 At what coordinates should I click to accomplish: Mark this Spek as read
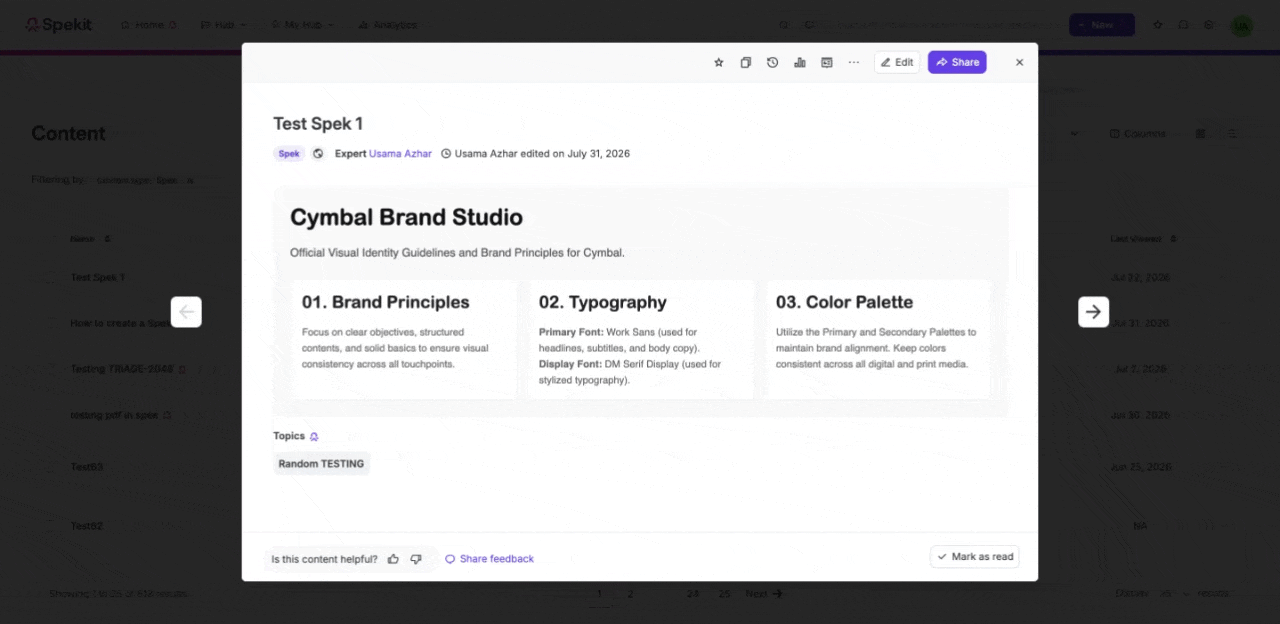[x=975, y=557]
